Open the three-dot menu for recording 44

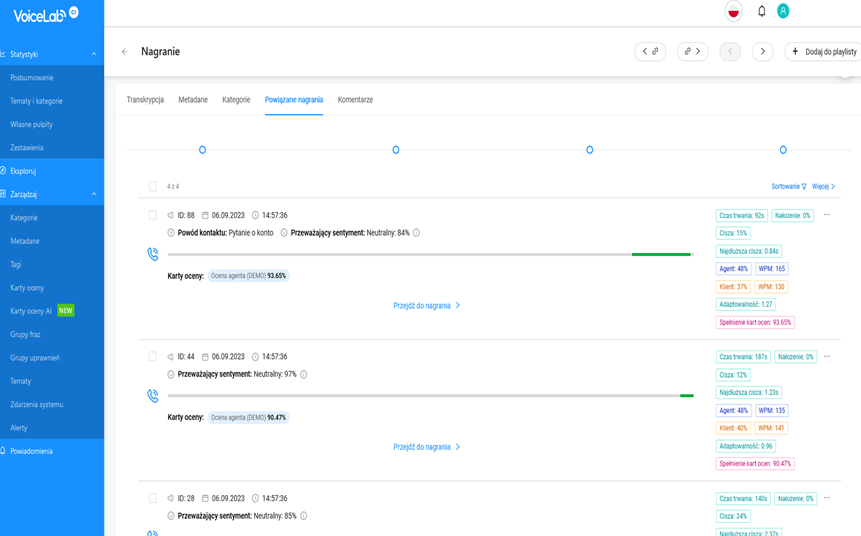click(x=827, y=356)
